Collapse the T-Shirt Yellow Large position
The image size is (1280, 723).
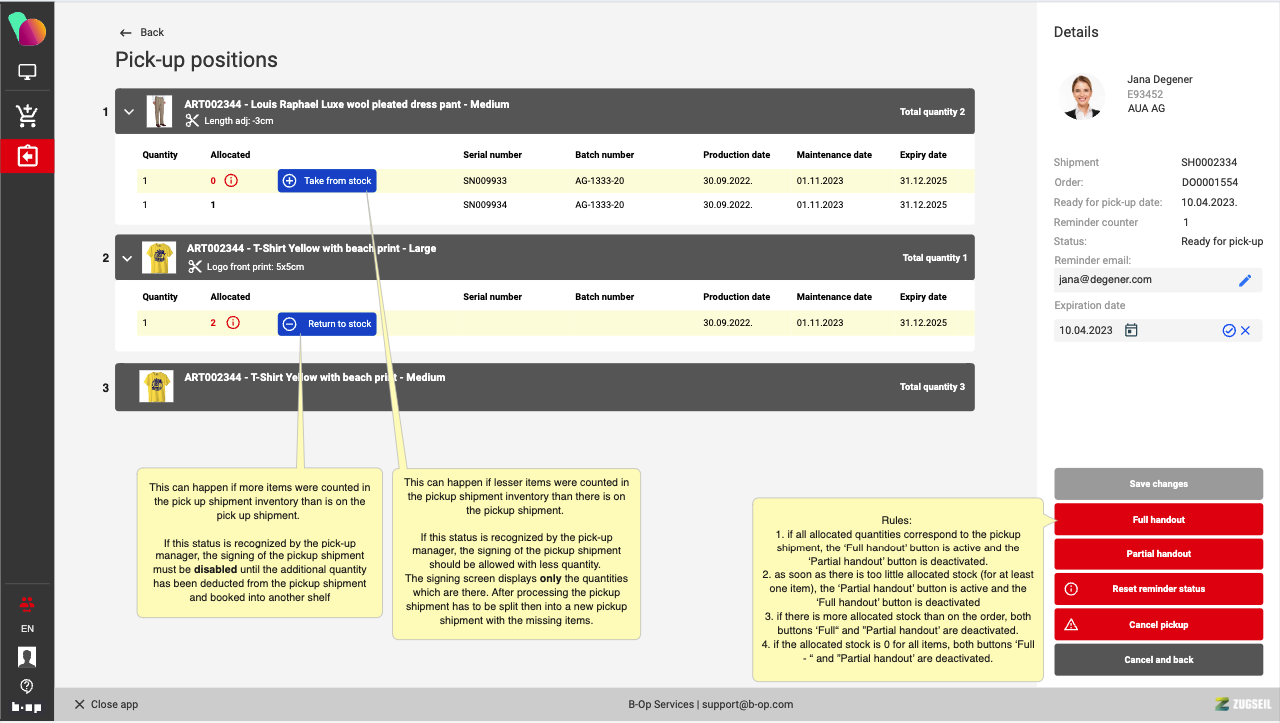[129, 258]
